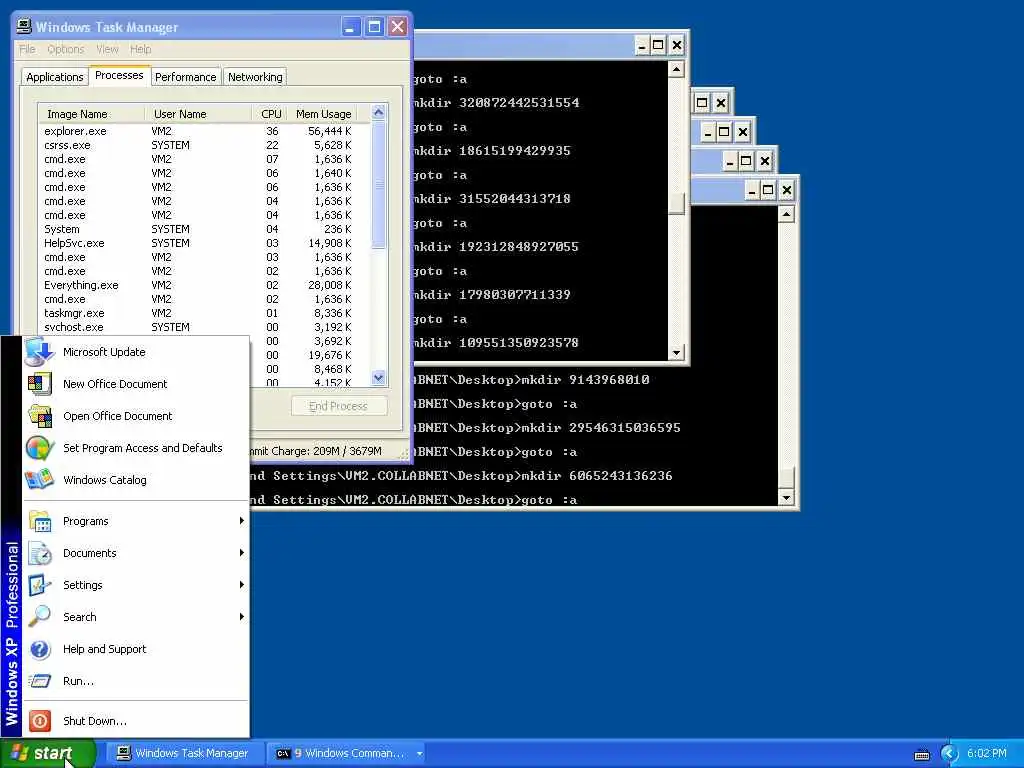Select Everything.exe process row

[x=204, y=285]
